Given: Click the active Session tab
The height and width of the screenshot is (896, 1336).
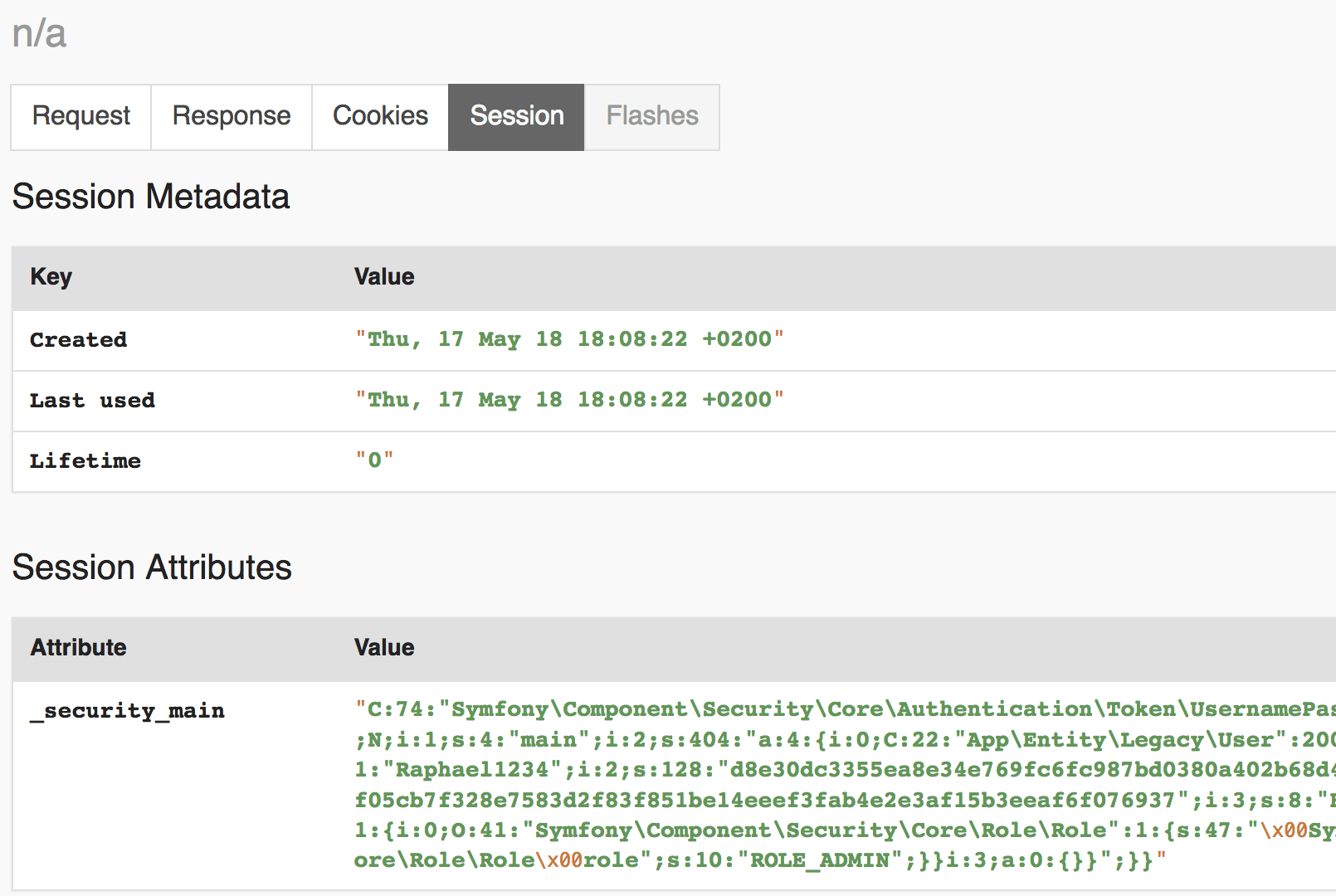Looking at the screenshot, I should [516, 116].
